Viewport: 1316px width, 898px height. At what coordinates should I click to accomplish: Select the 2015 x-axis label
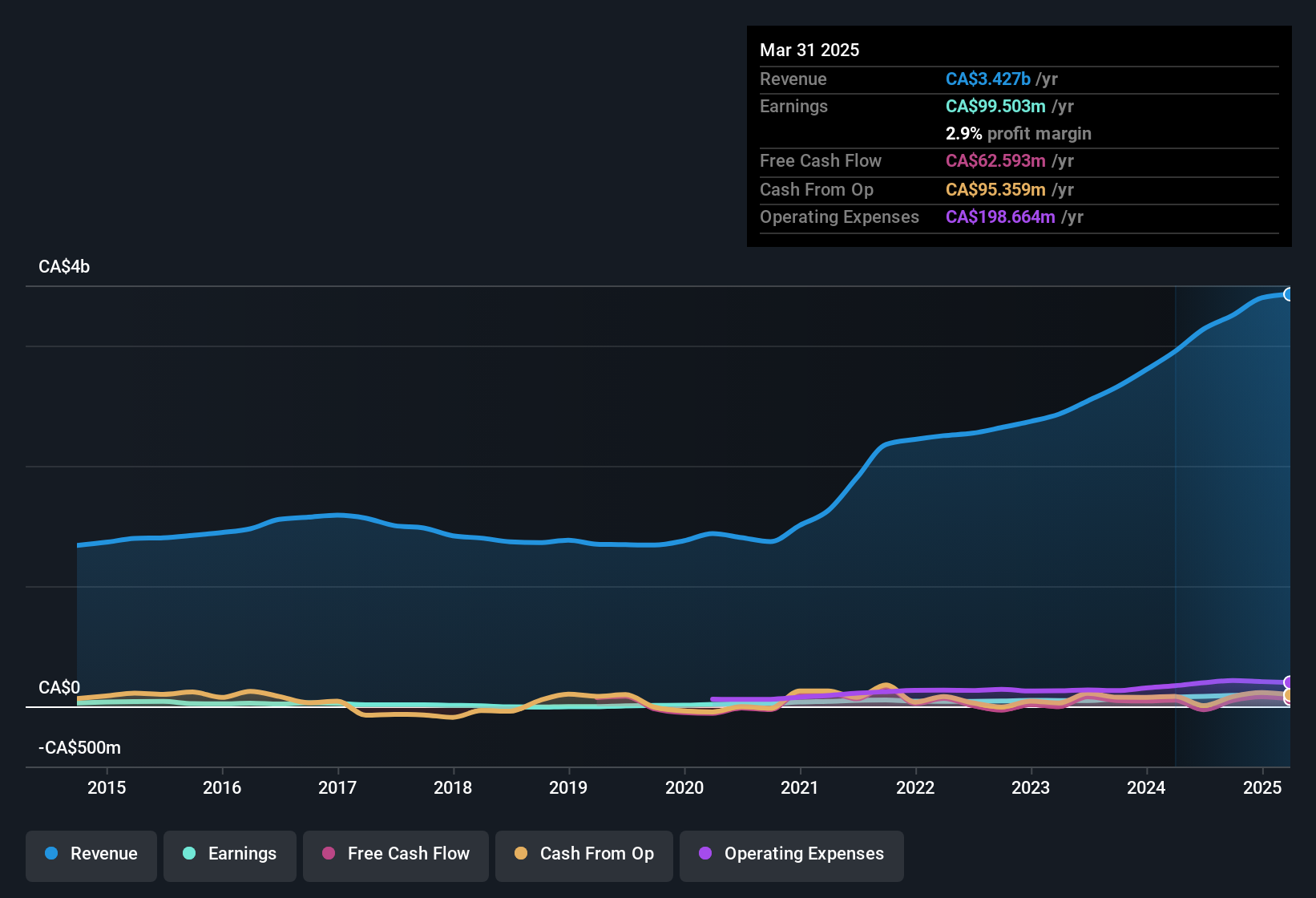click(x=107, y=787)
